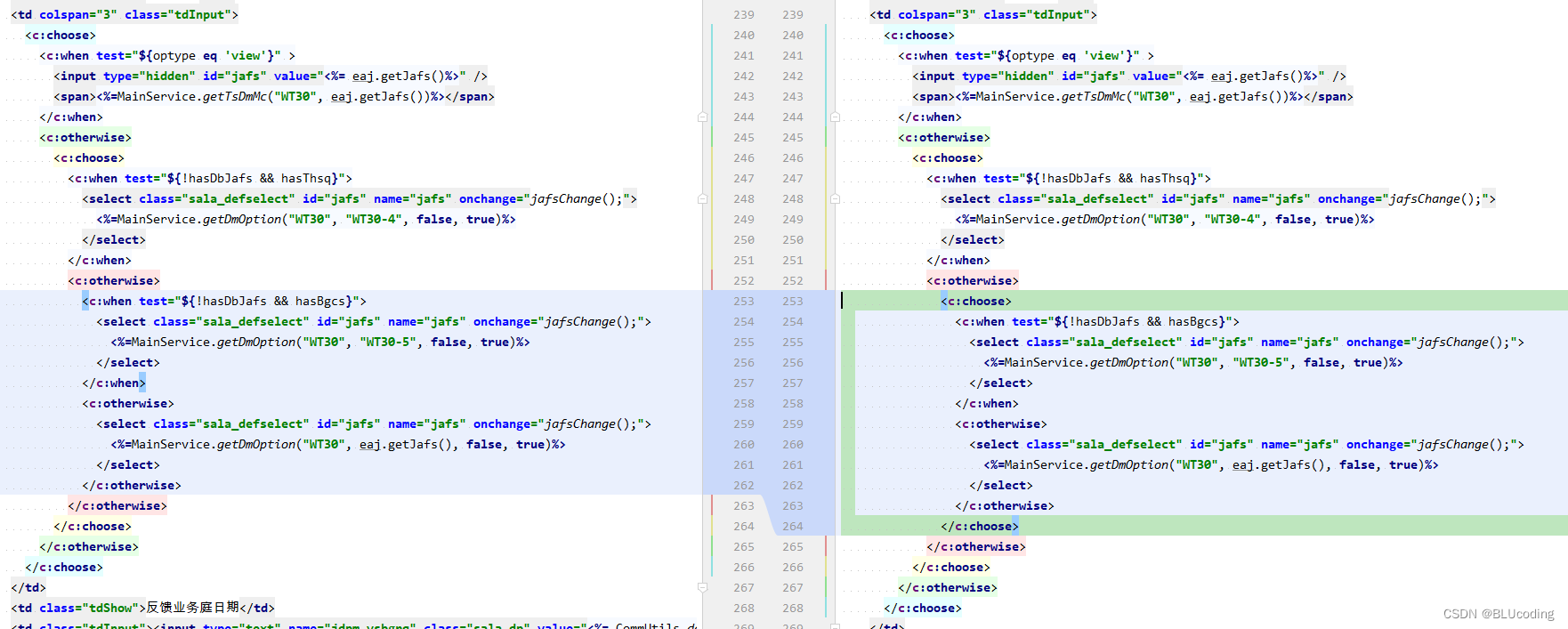1568x629 pixels.
Task: Click the eaj.getJafs() getDmOption line in right pane
Action: click(x=1211, y=464)
